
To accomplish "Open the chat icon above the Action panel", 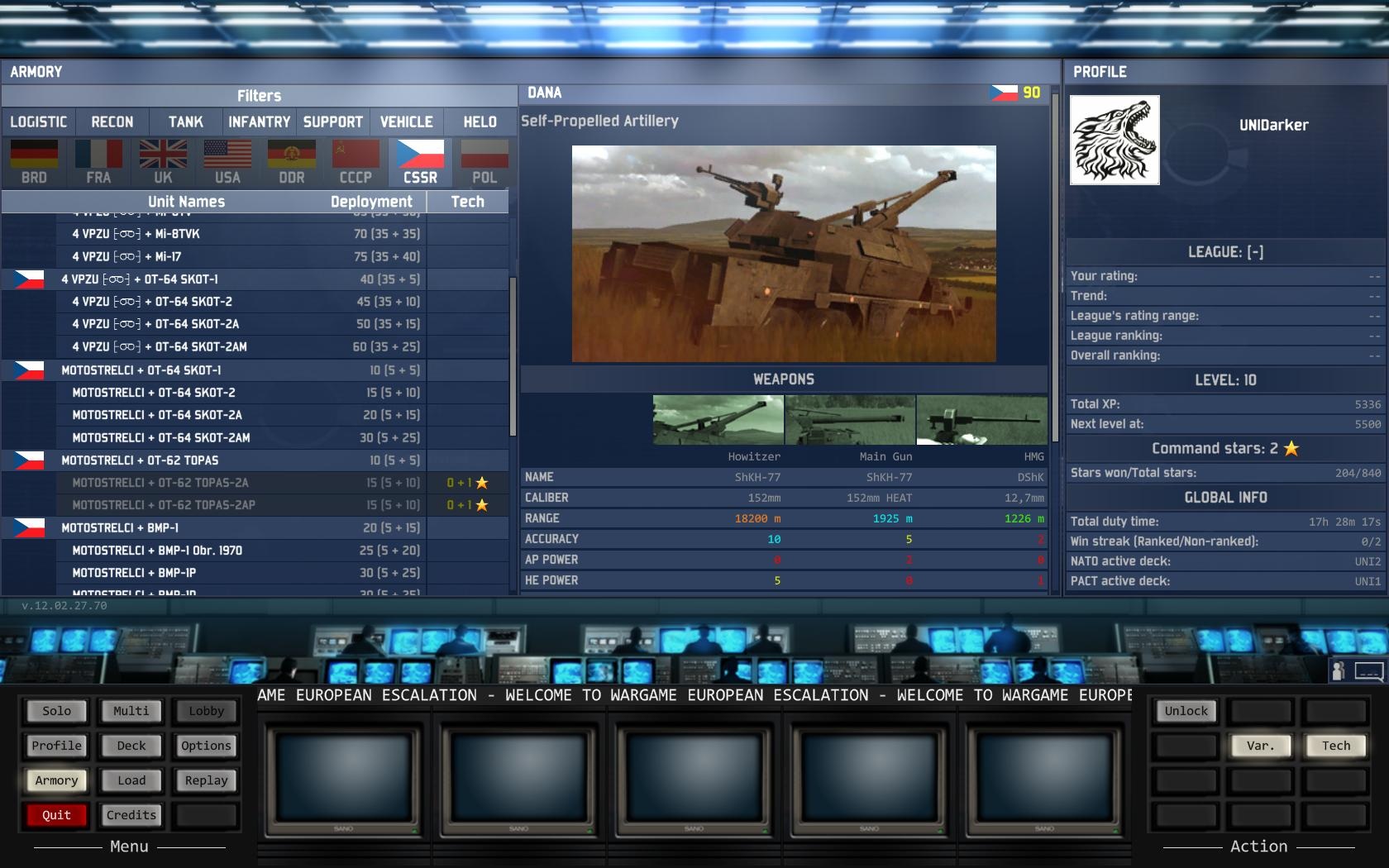I will tap(1368, 670).
